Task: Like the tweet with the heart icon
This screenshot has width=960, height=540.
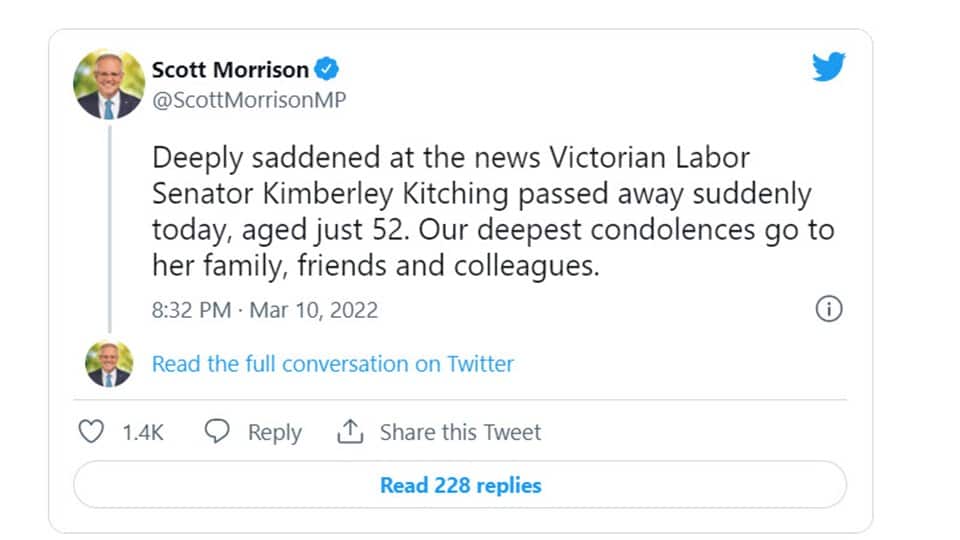Action: click(91, 432)
